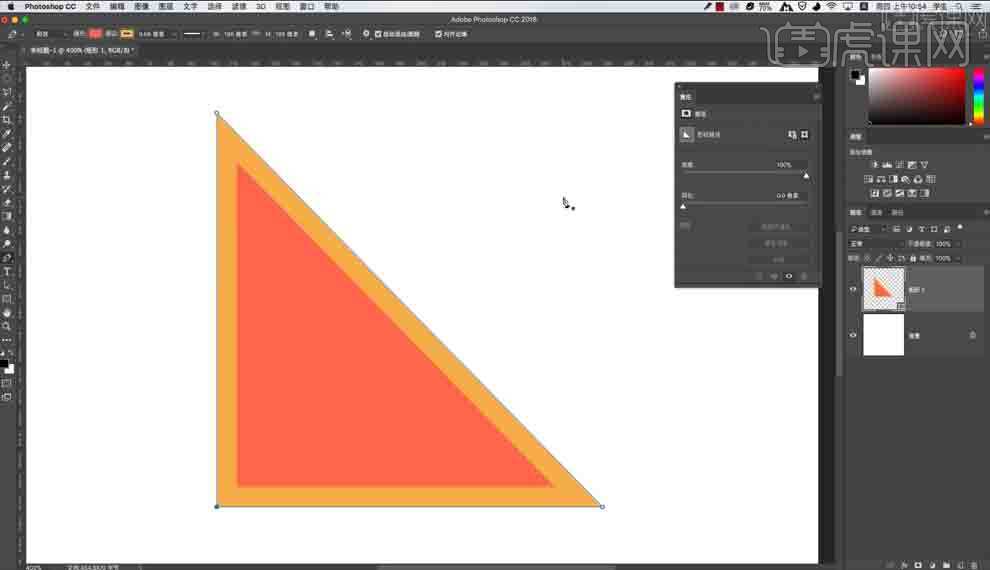The height and width of the screenshot is (570, 990).
Task: Click the hue spectrum slider
Action: pos(978,96)
